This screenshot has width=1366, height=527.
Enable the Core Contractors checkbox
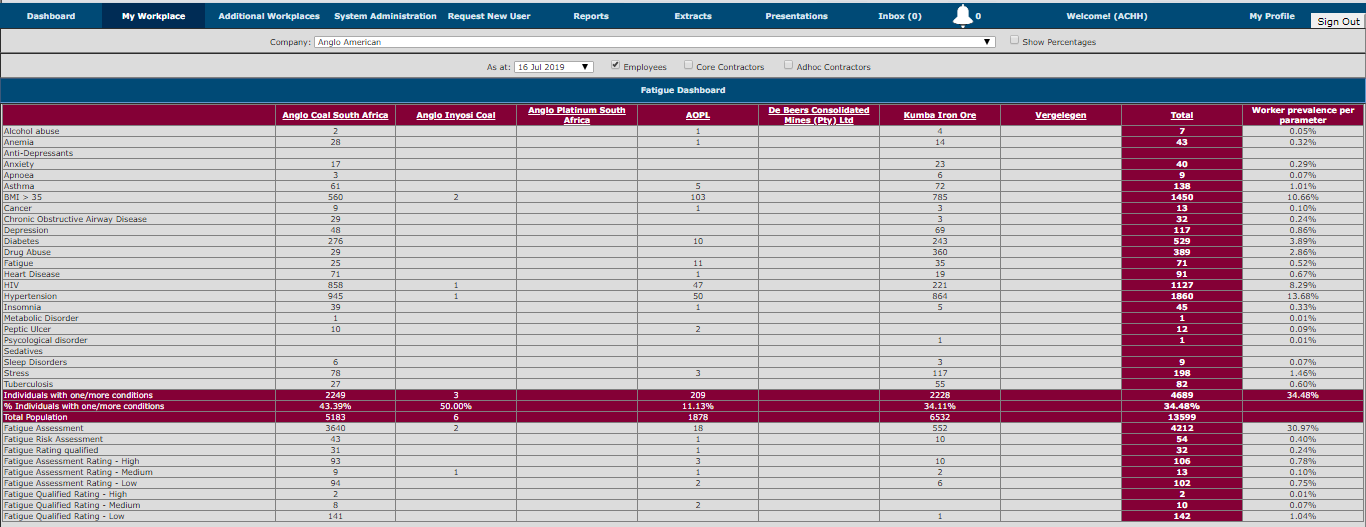click(x=688, y=65)
